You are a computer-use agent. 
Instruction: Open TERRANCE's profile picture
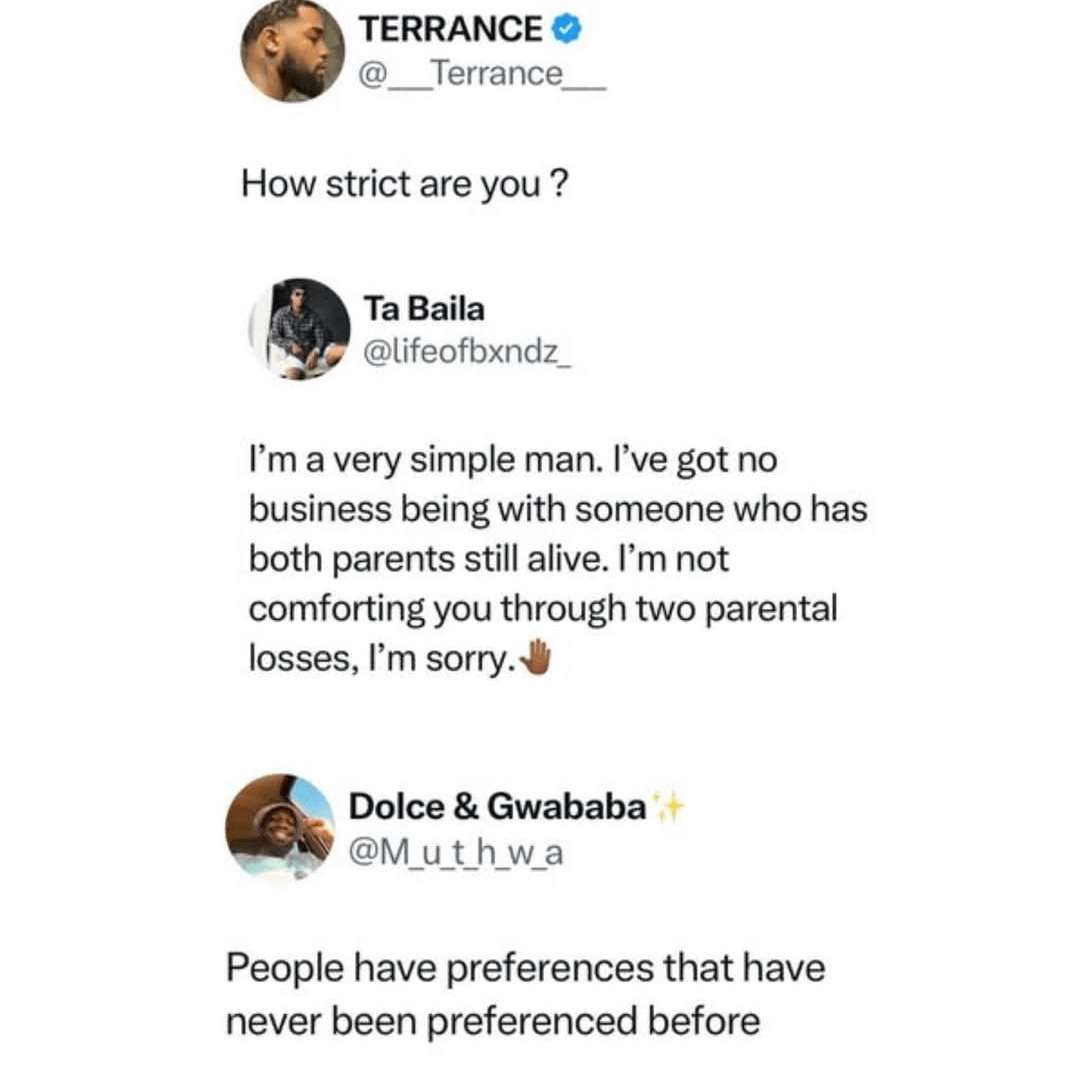(x=292, y=50)
